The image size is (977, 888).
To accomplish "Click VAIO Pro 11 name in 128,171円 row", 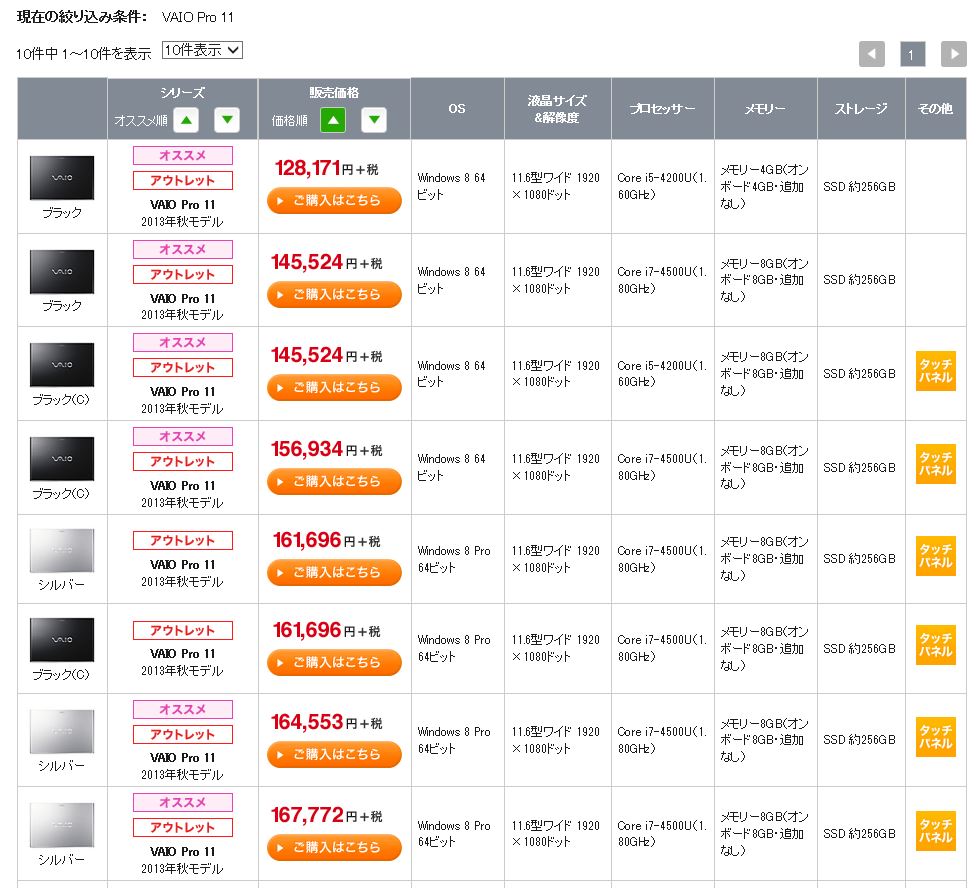I will coord(182,204).
